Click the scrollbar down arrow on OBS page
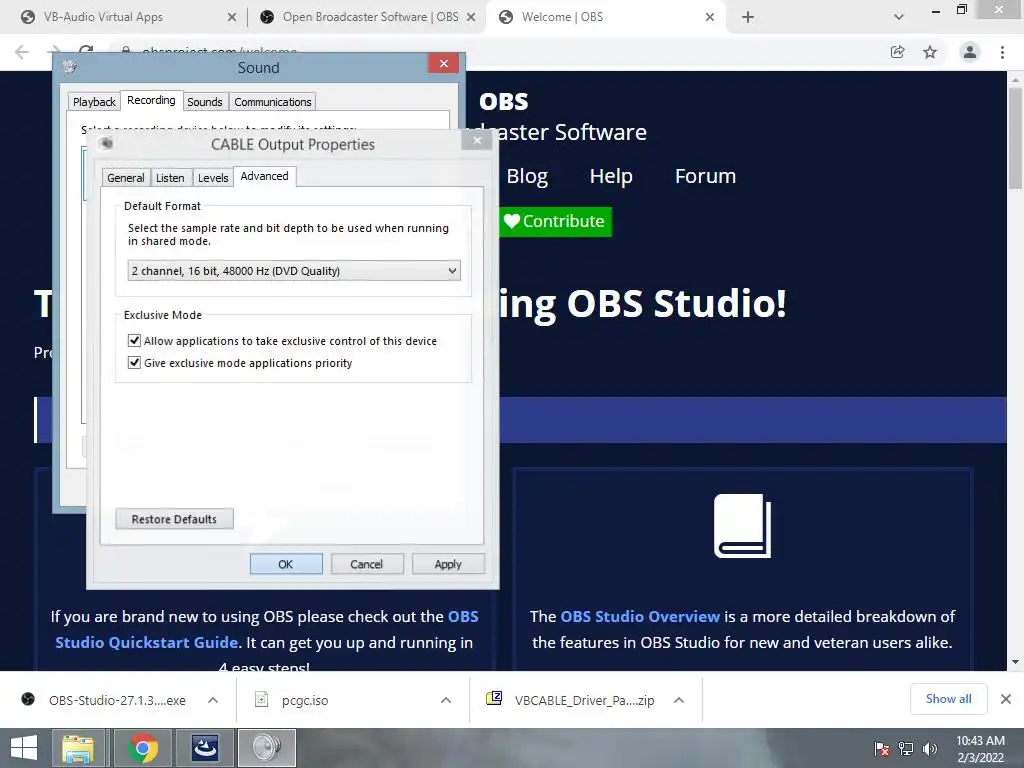This screenshot has height=768, width=1024. [x=1015, y=662]
